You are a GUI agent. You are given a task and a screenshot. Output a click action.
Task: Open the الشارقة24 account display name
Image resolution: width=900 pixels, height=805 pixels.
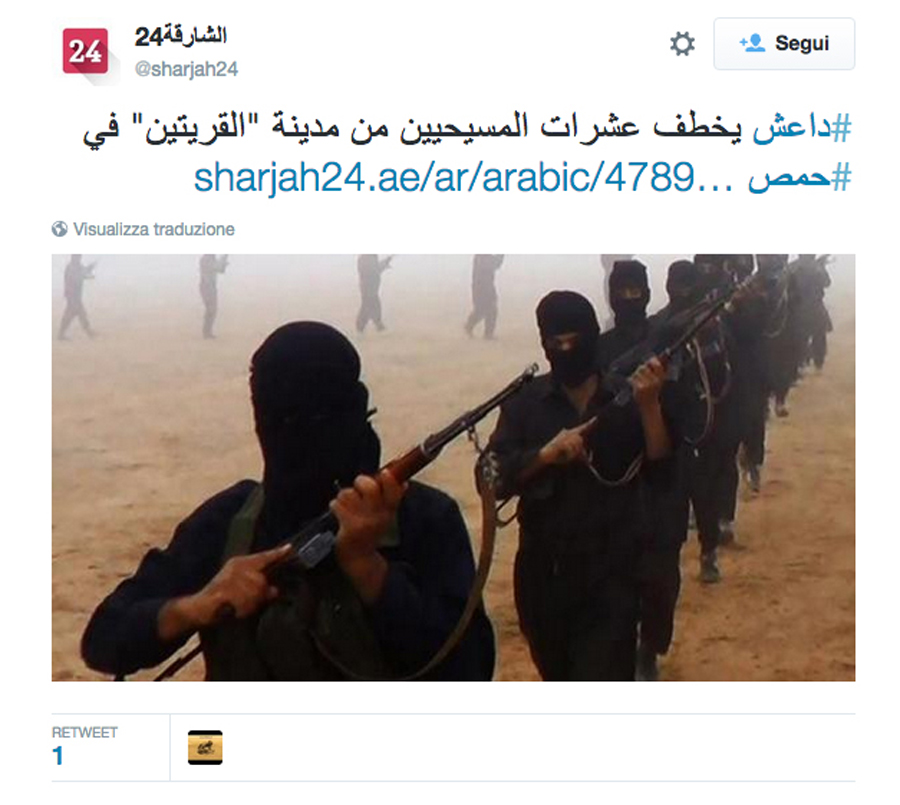[180, 37]
